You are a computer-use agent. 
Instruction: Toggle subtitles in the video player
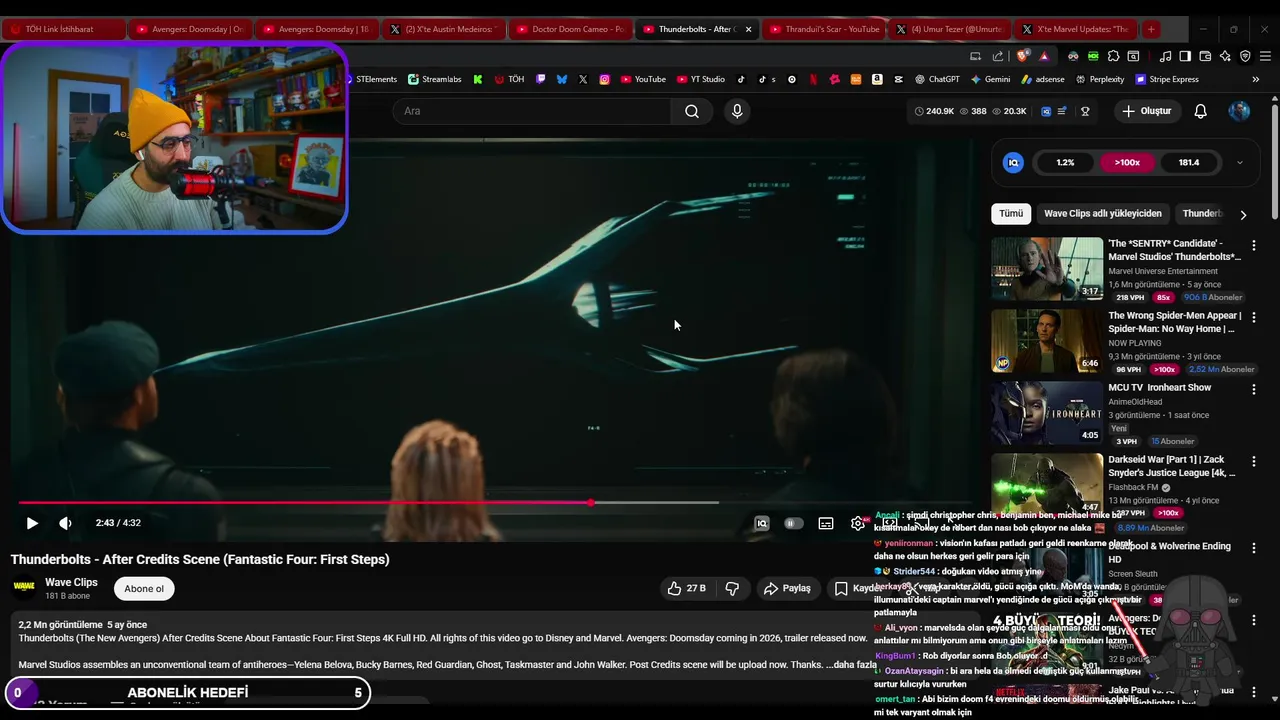(x=826, y=523)
